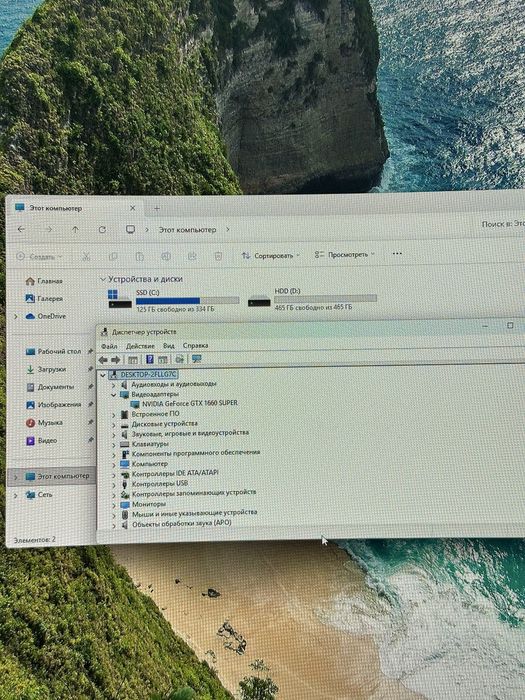
Task: Add a new Explorer tab with plus
Action: point(157,208)
